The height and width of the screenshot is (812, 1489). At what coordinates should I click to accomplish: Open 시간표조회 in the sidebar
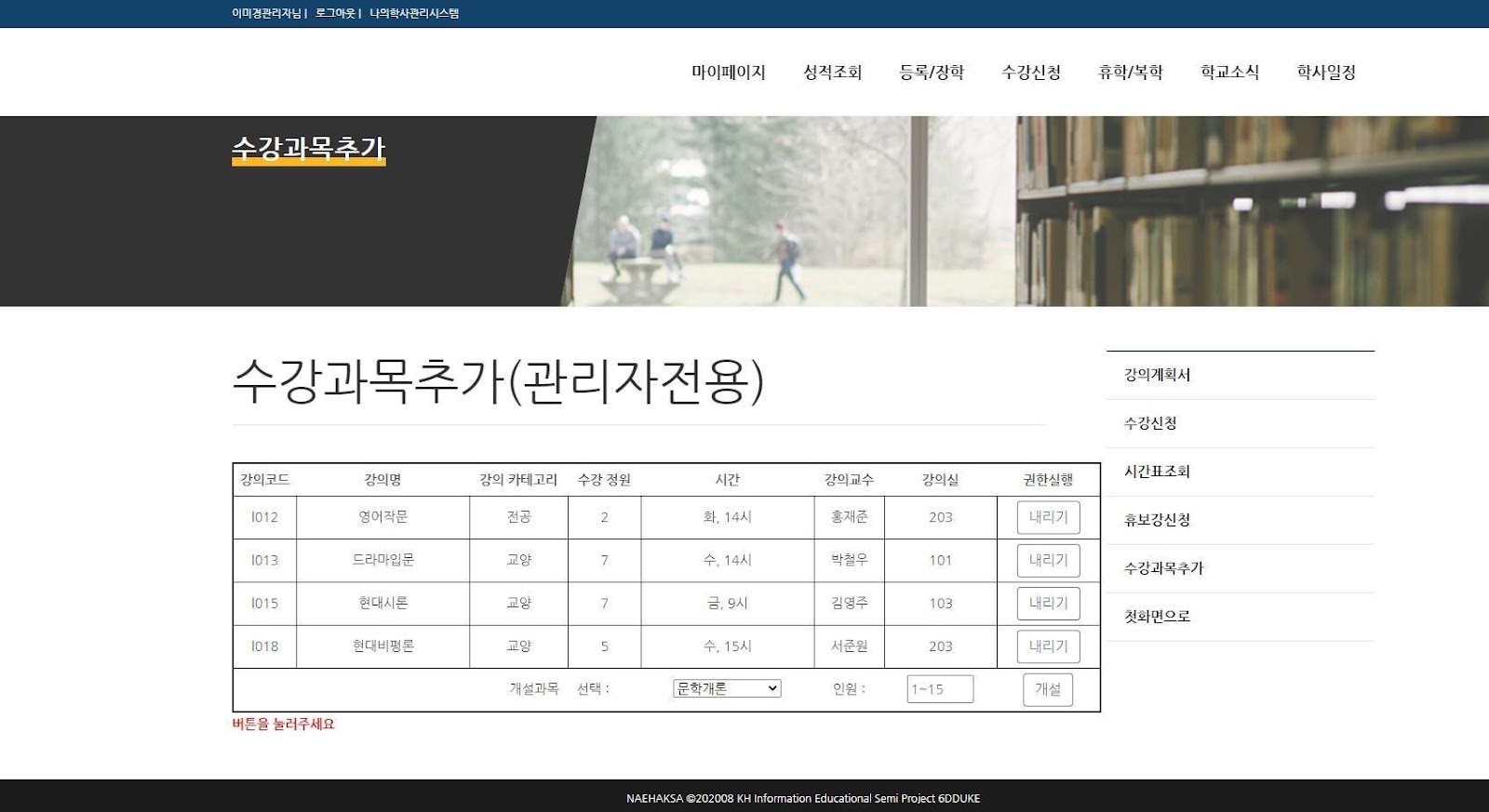click(1240, 472)
